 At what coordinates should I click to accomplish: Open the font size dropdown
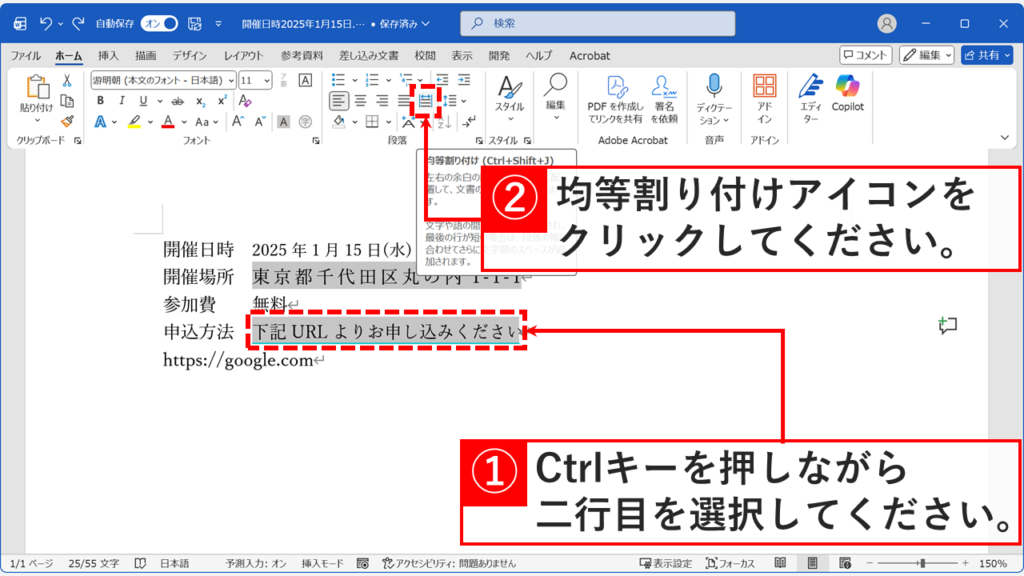click(266, 82)
